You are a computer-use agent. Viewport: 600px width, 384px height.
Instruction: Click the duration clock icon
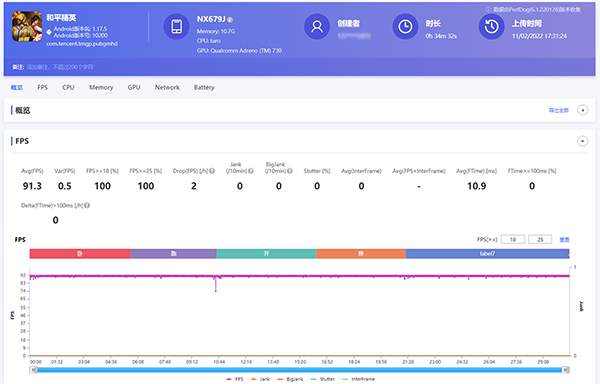(x=405, y=26)
